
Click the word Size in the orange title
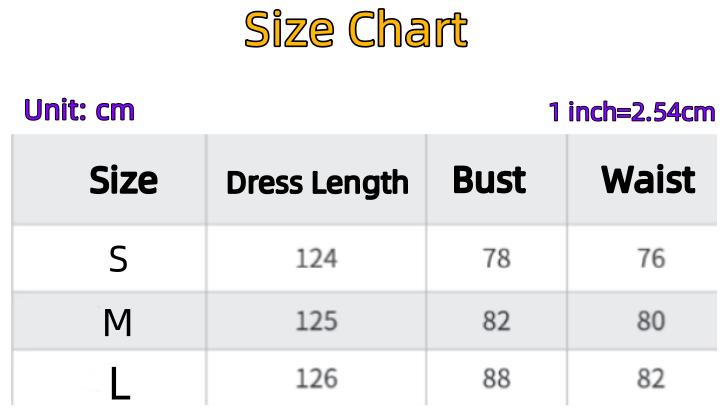[291, 30]
